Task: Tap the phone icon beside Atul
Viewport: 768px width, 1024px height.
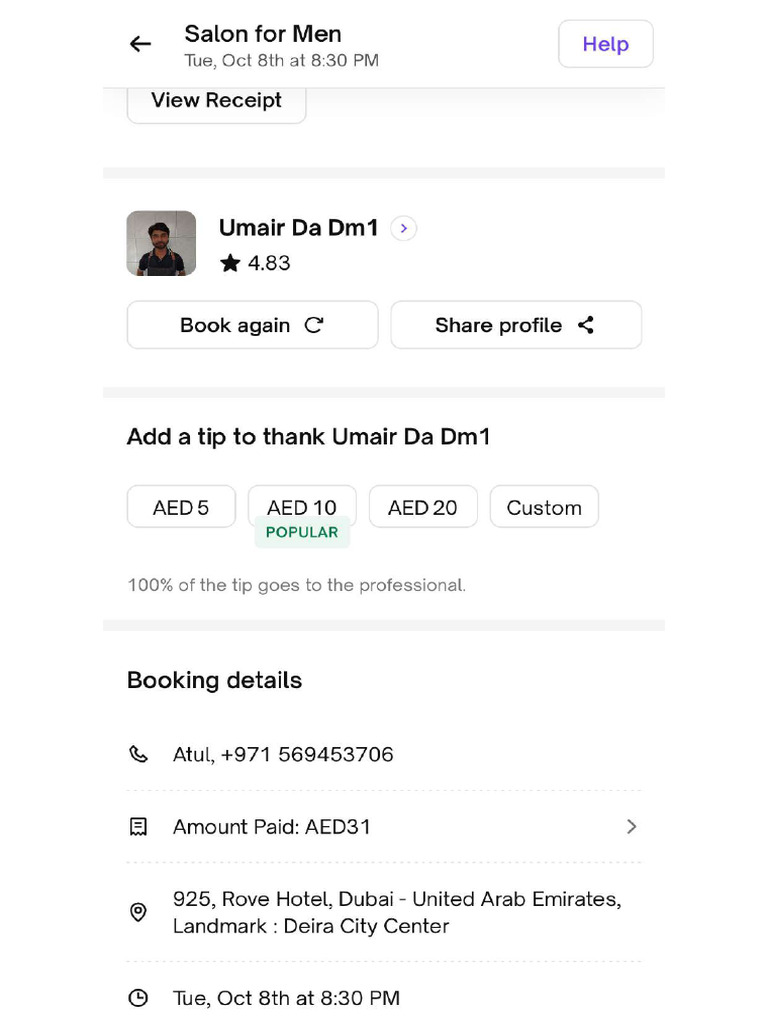Action: [x=139, y=754]
